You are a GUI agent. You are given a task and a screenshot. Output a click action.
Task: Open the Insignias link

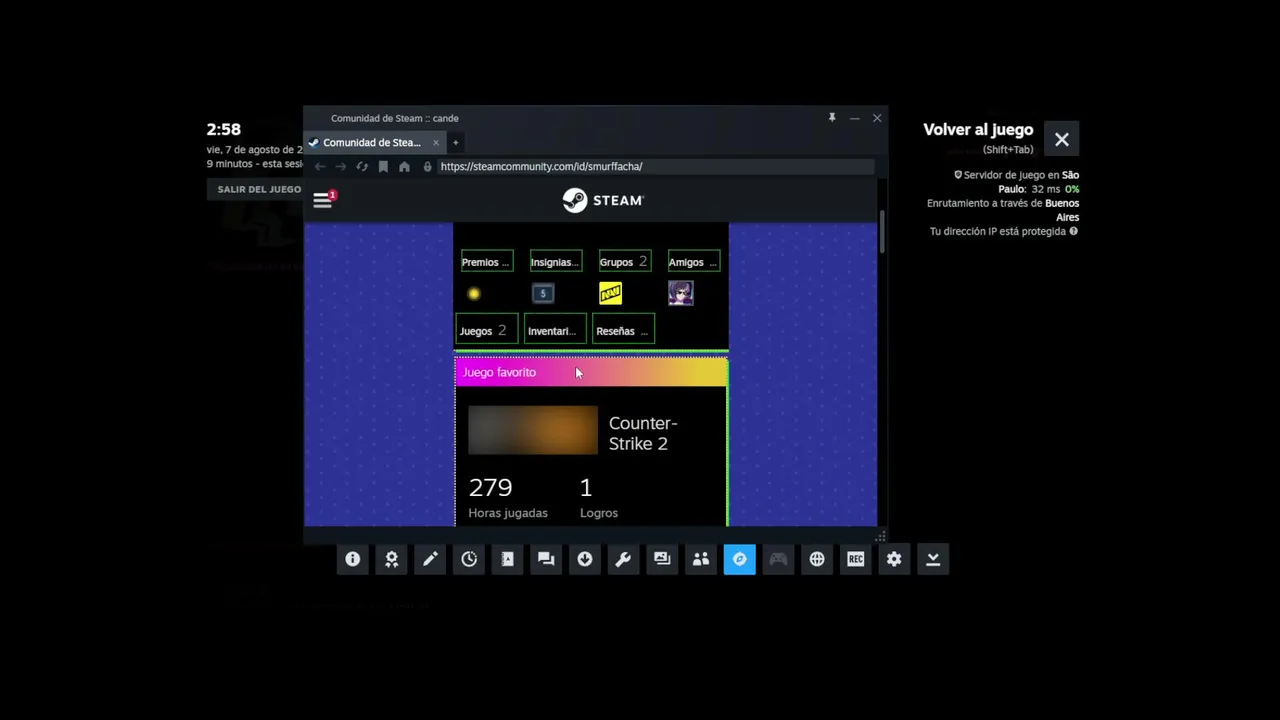click(x=555, y=262)
